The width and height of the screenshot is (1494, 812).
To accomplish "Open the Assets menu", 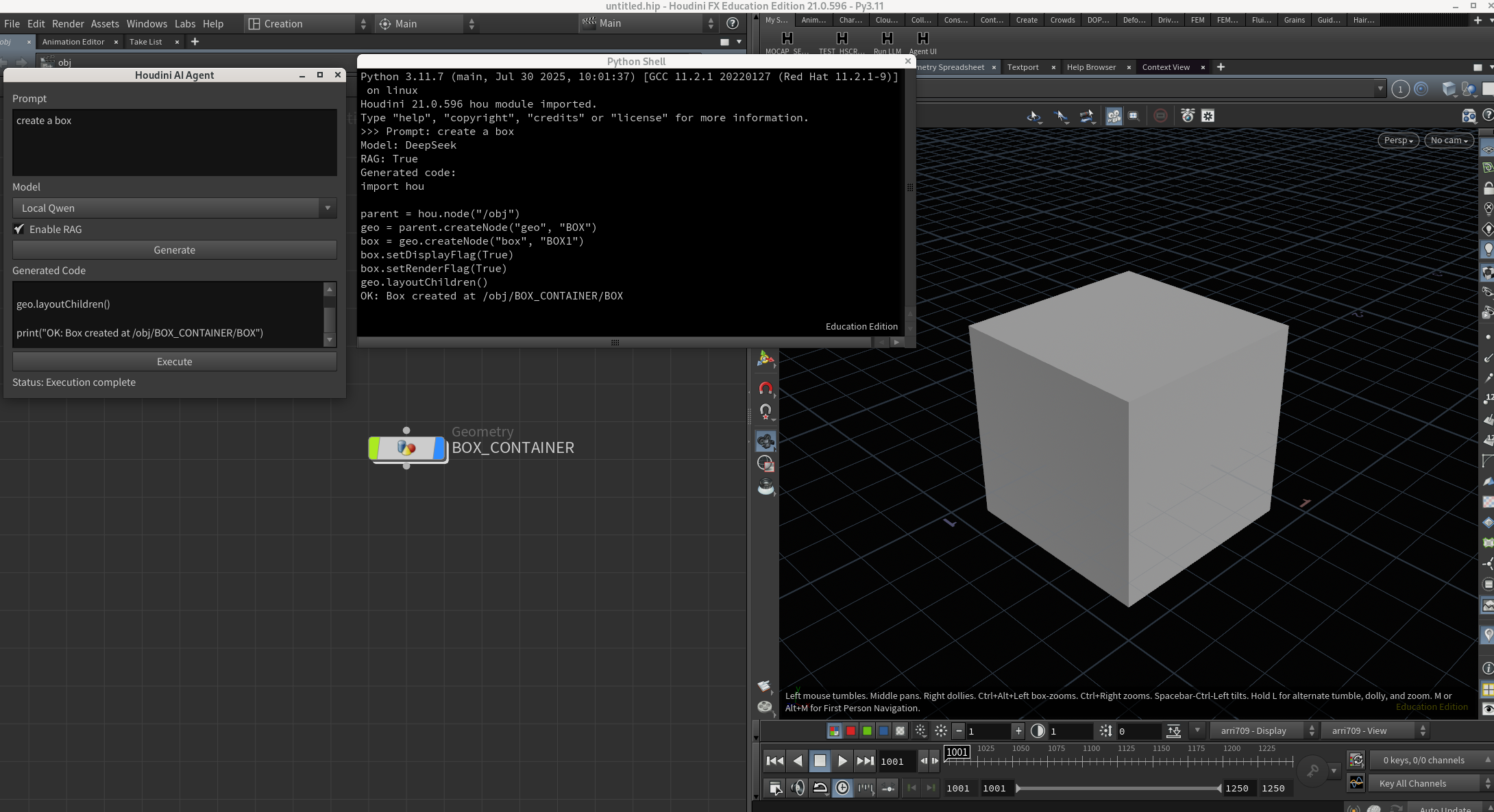I will [105, 23].
